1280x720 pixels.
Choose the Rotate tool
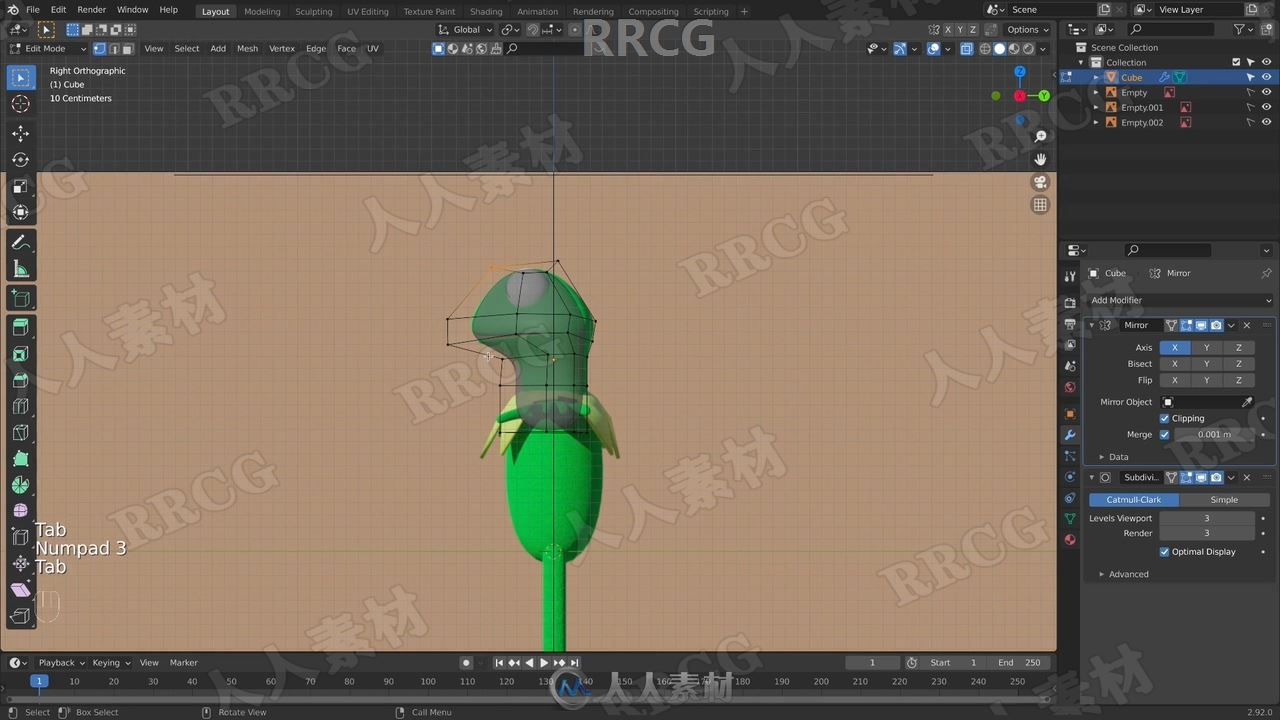(x=20, y=160)
